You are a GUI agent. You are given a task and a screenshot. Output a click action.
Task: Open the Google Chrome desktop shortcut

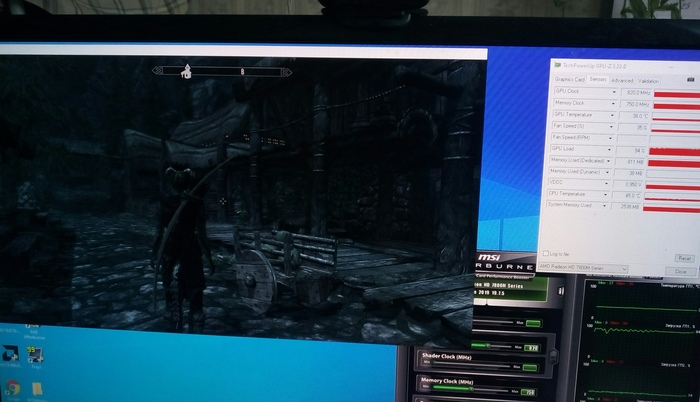[13, 387]
